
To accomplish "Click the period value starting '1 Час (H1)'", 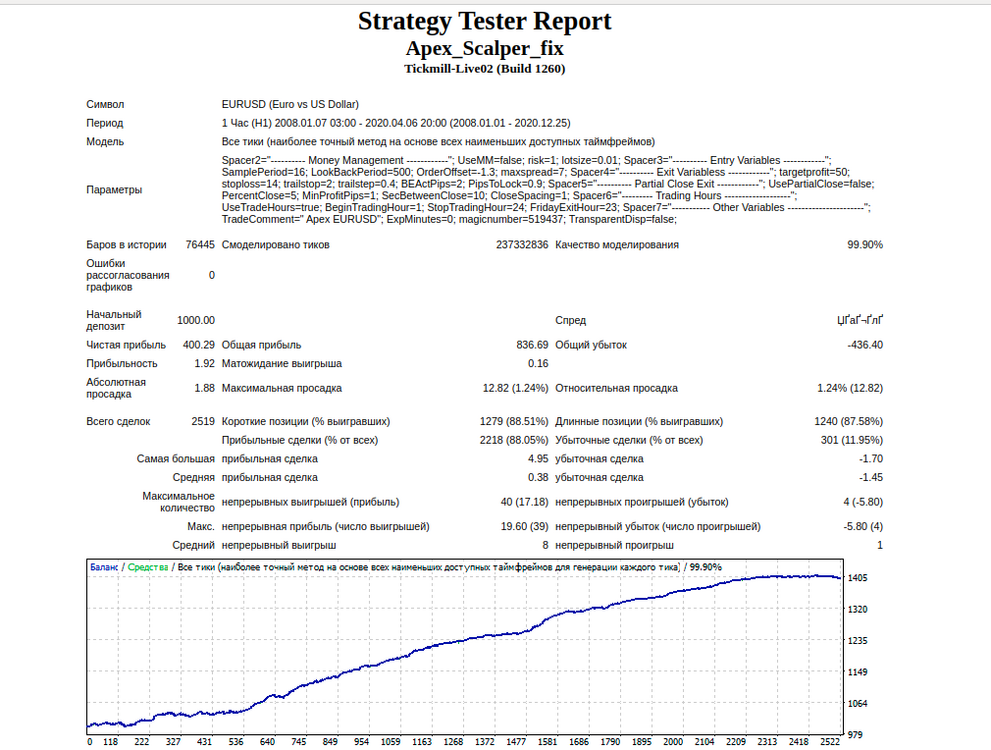I will 396,123.
